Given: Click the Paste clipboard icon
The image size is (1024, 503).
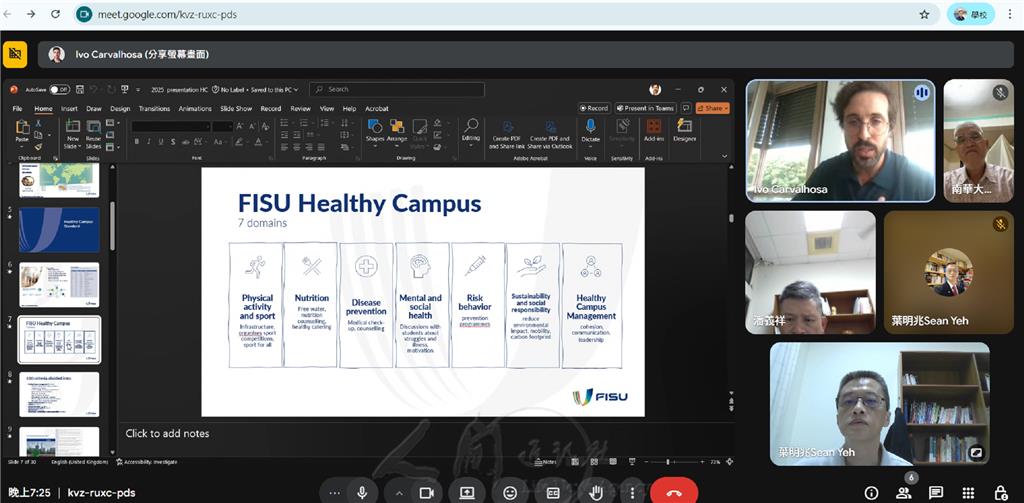Looking at the screenshot, I should (22, 127).
